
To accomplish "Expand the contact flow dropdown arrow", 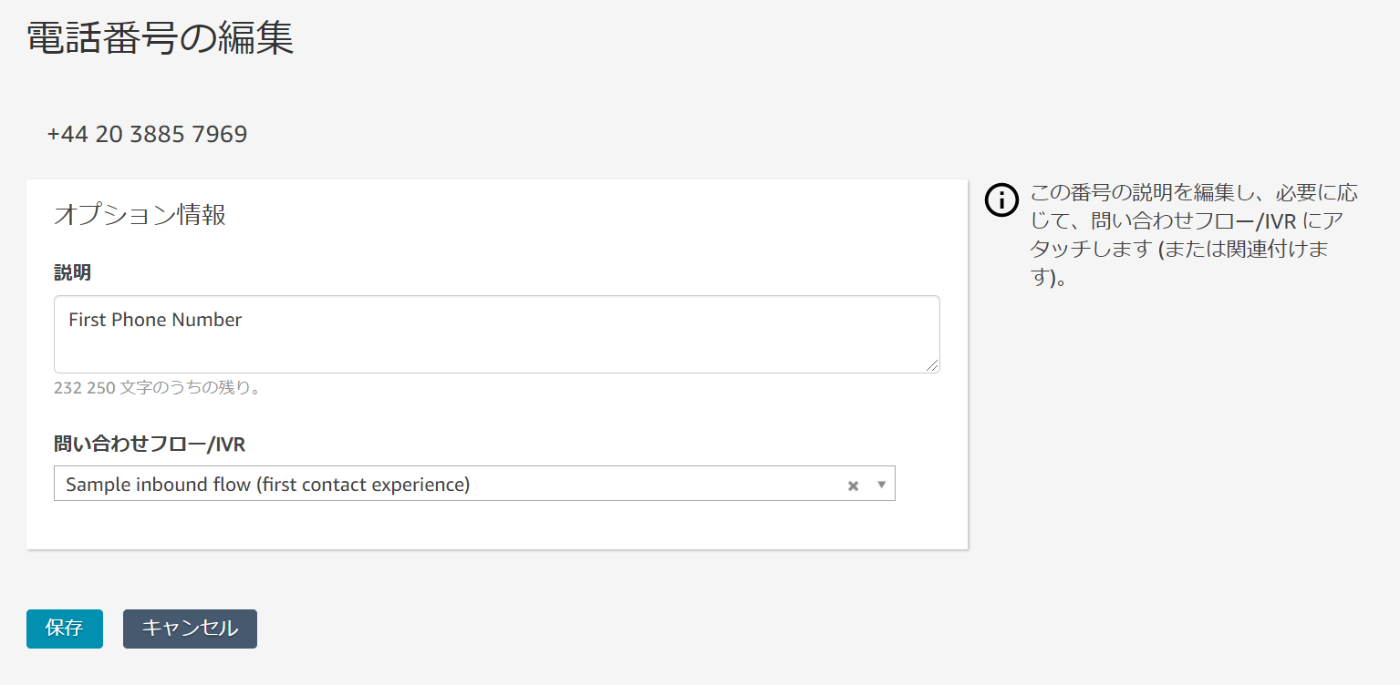I will (882, 484).
